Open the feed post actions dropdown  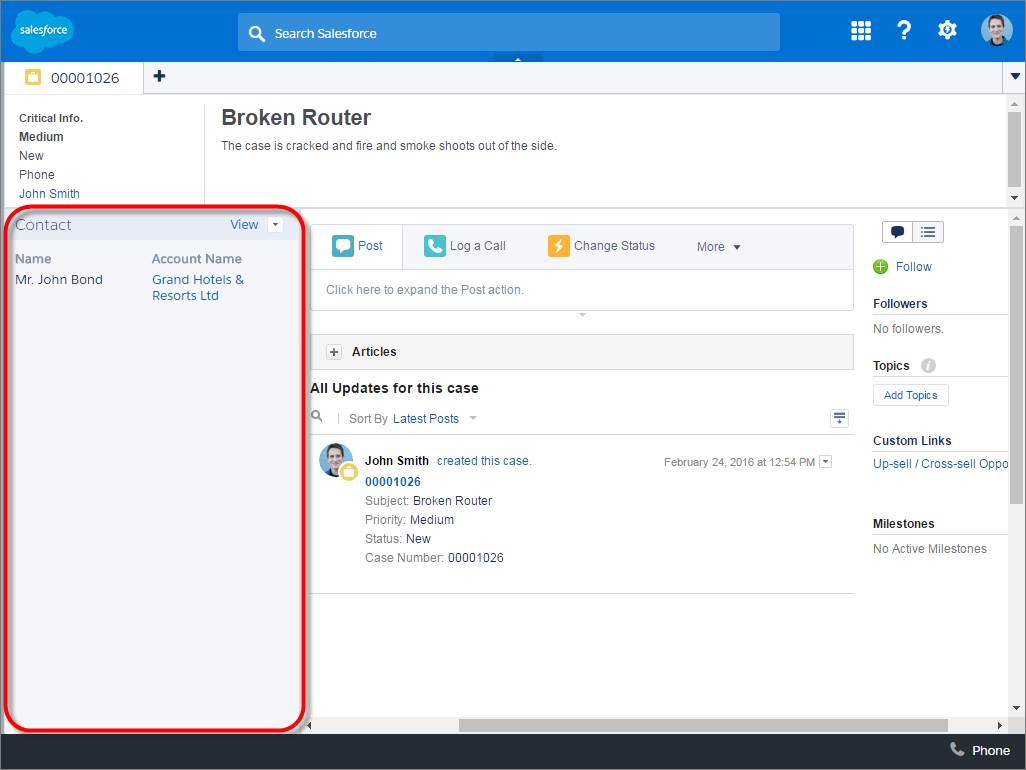(826, 462)
